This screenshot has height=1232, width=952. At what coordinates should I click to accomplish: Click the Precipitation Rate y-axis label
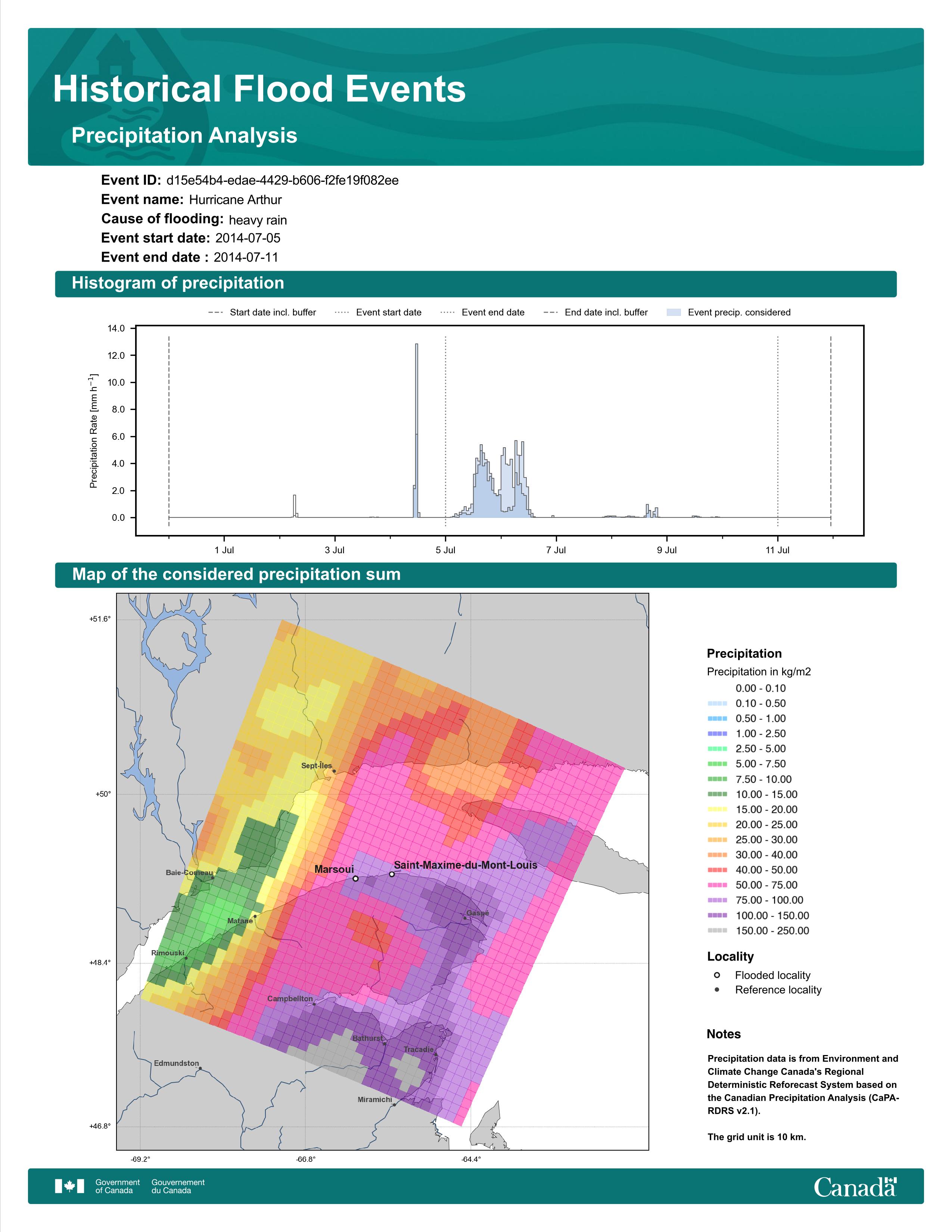[94, 430]
